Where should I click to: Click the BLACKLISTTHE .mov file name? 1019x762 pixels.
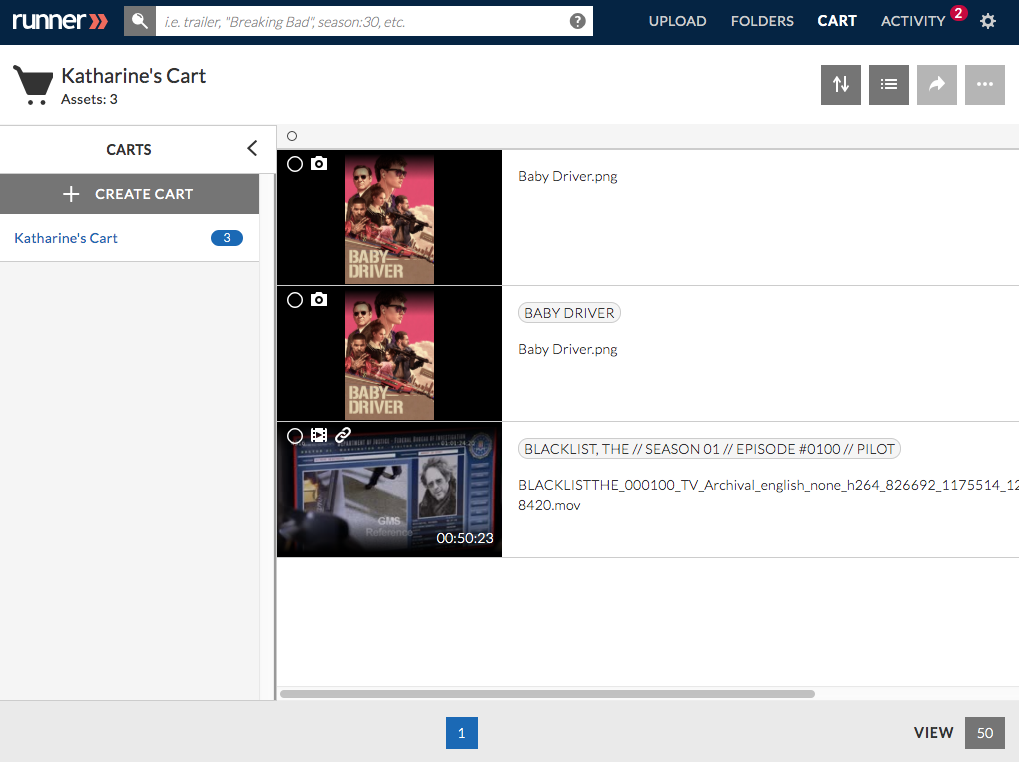768,495
